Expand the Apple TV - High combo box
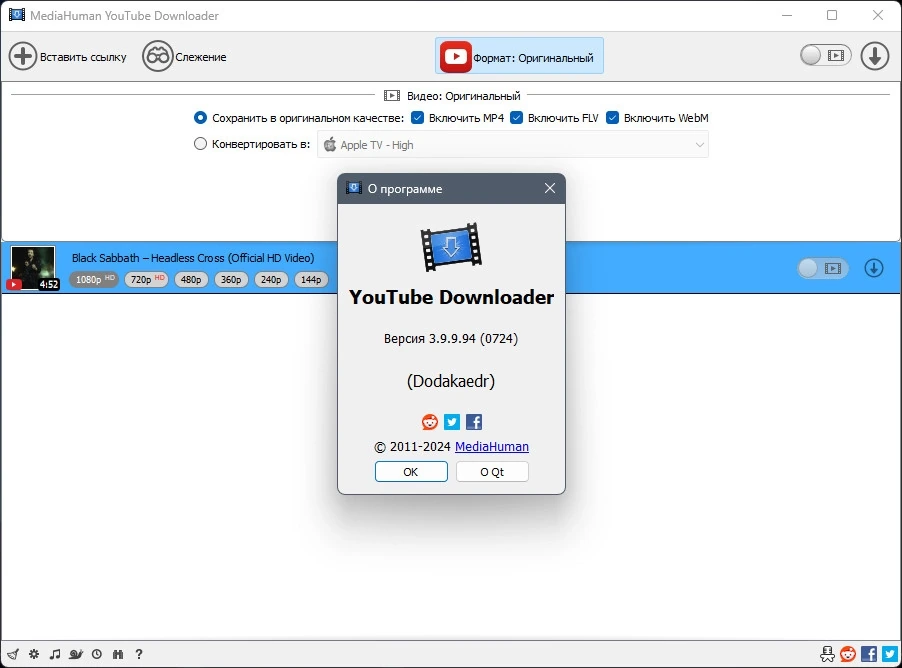The width and height of the screenshot is (902, 668). point(513,144)
